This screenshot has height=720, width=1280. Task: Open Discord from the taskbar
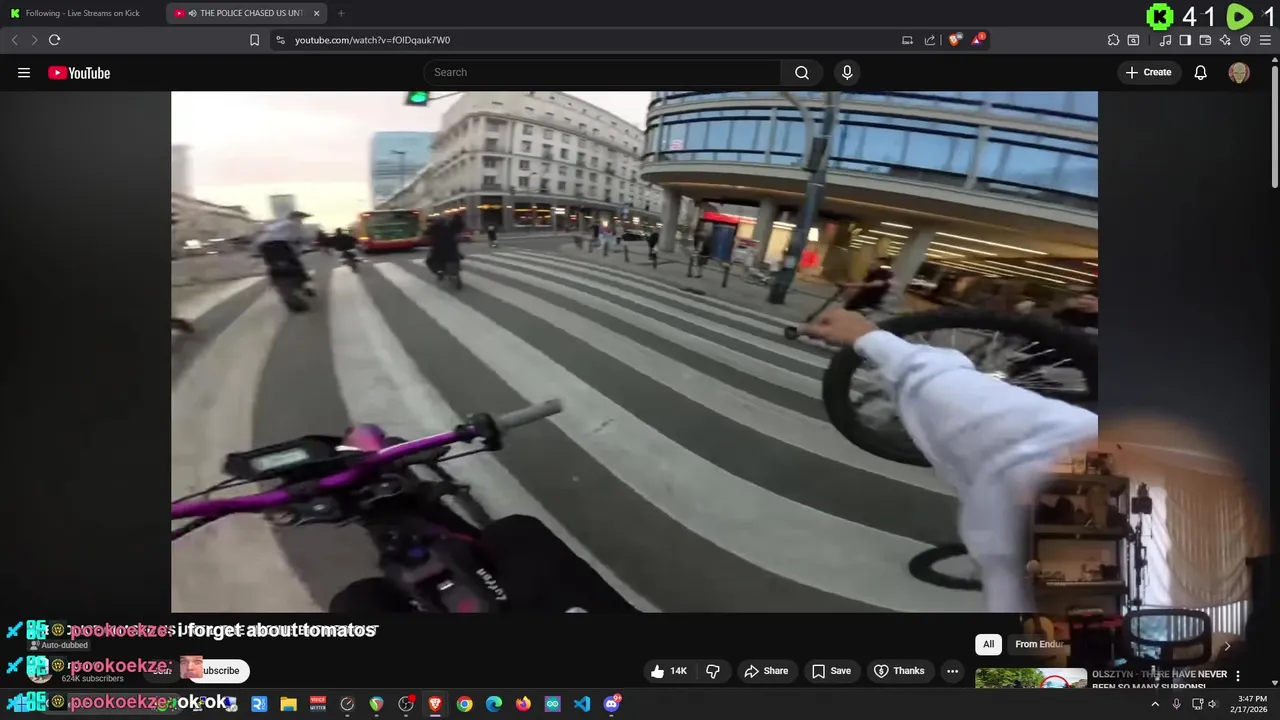(612, 704)
